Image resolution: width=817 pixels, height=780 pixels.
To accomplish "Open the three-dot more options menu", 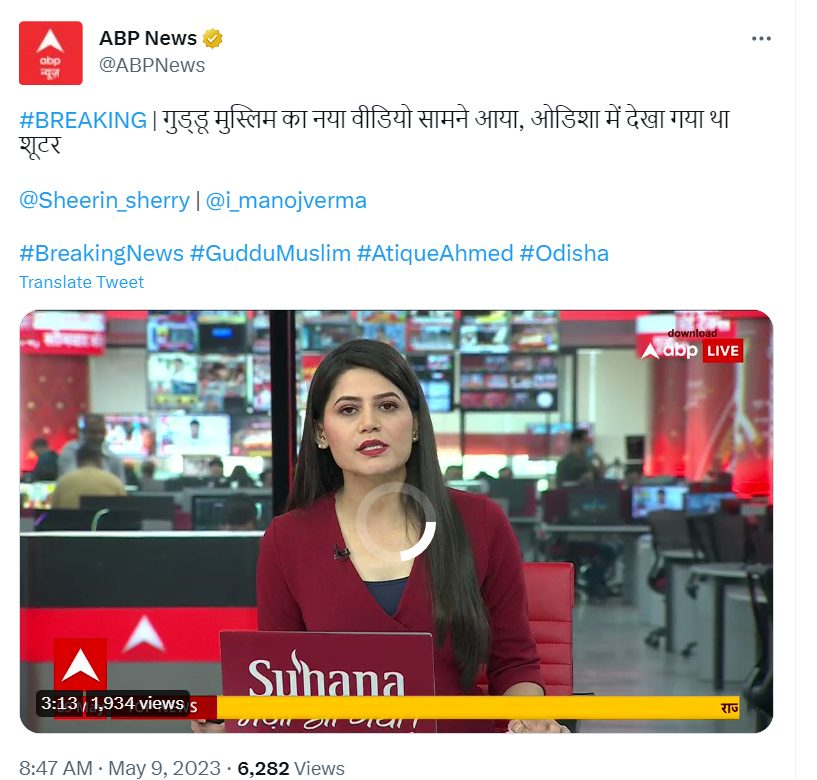I will point(761,39).
